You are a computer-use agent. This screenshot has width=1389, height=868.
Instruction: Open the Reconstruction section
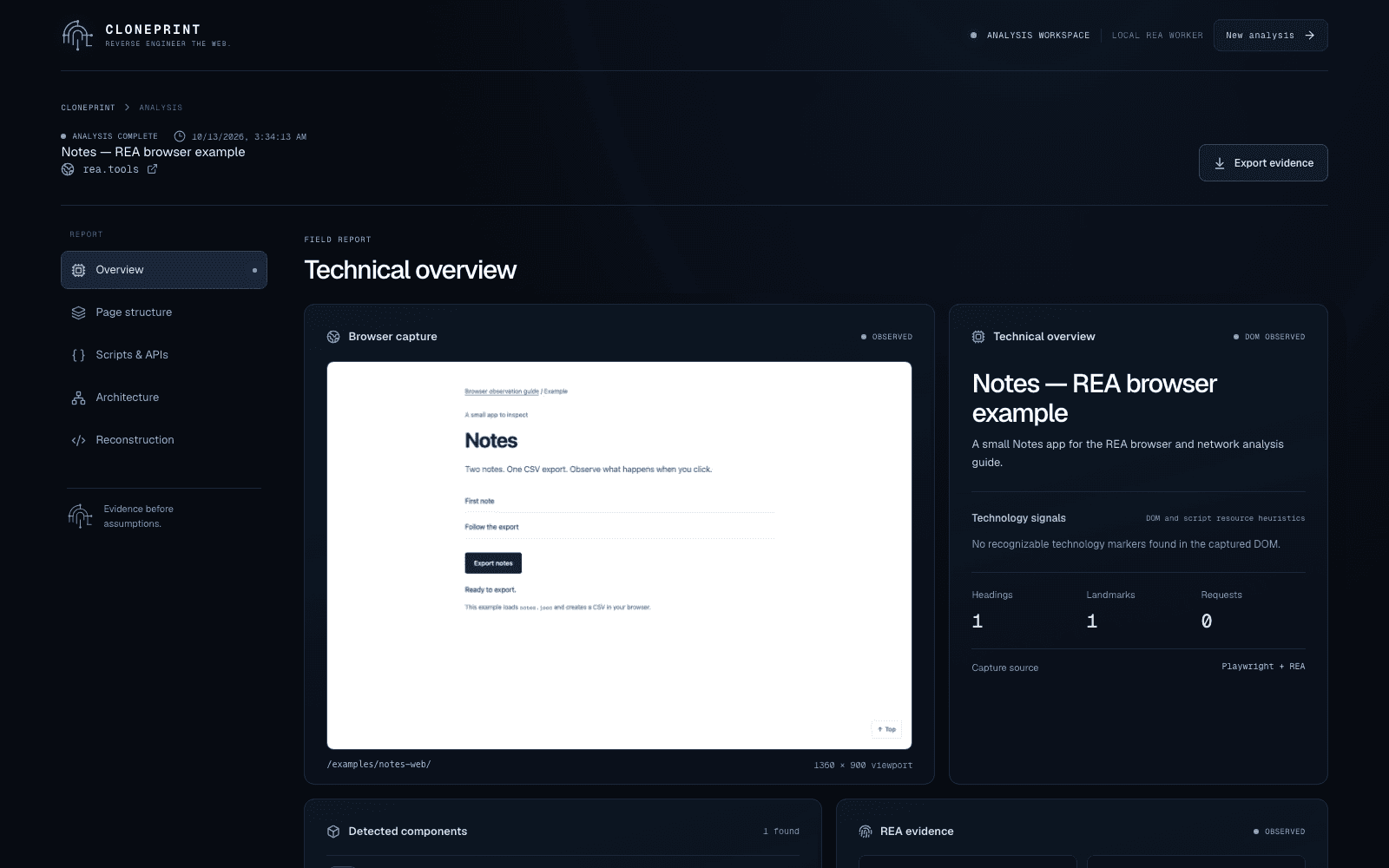tap(164, 440)
